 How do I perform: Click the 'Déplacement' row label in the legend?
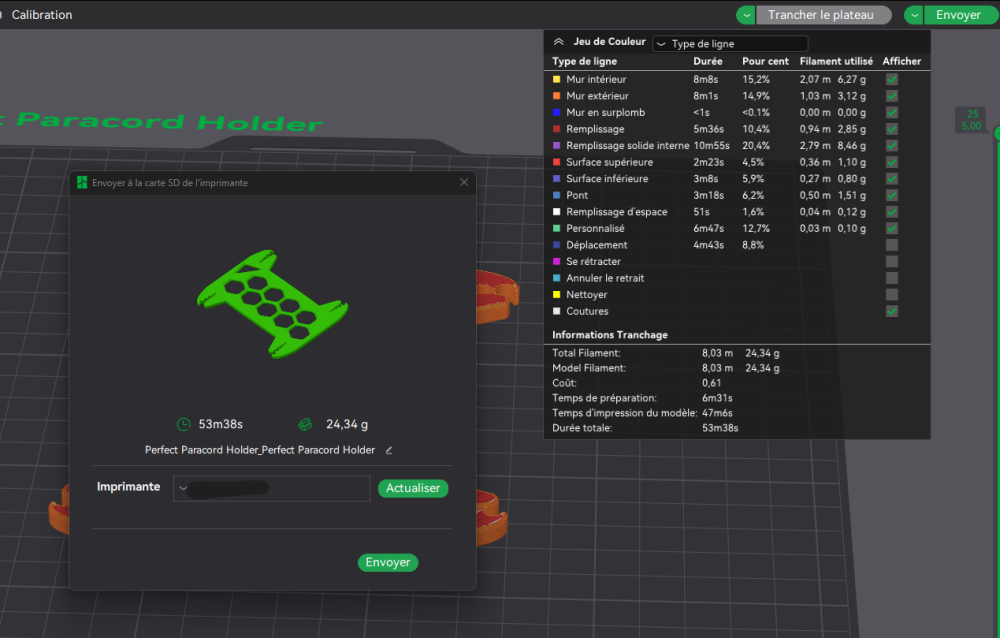(596, 245)
